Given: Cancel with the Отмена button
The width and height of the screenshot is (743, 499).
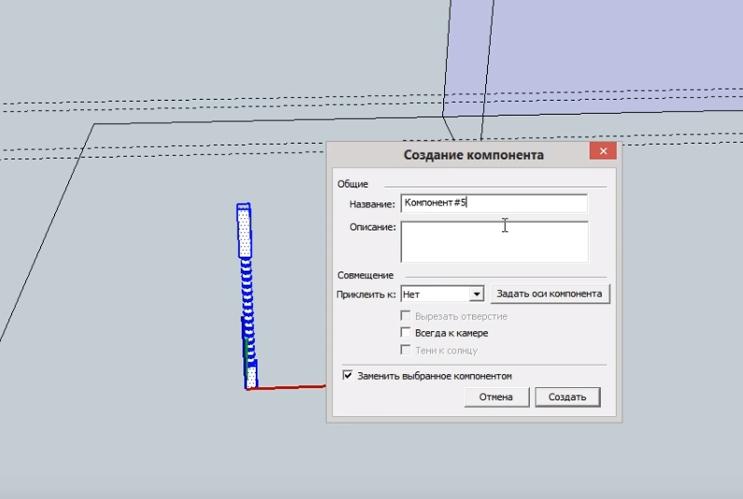Looking at the screenshot, I should click(496, 397).
